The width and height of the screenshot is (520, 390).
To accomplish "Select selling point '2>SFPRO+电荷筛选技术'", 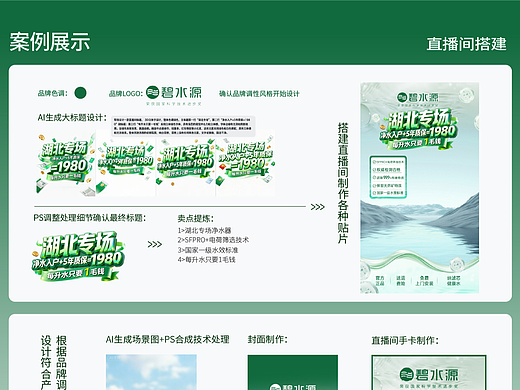I will [x=213, y=240].
